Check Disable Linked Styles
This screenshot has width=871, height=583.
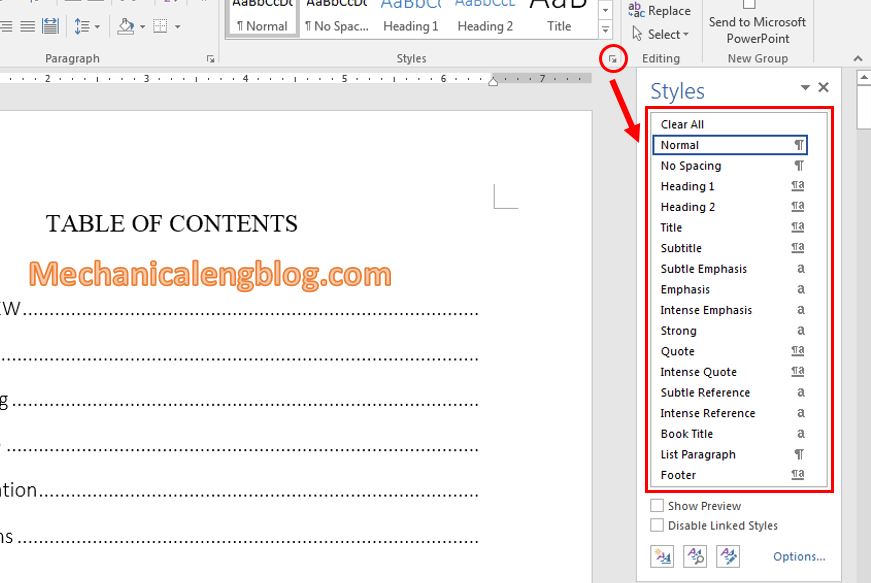[657, 525]
